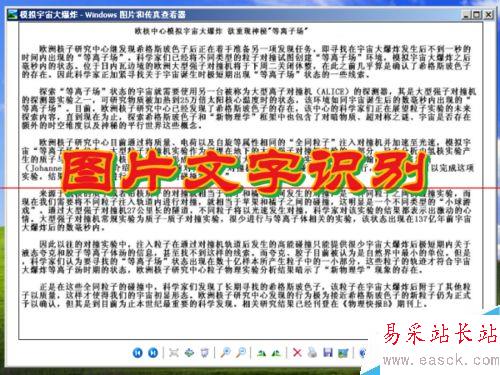The image size is (500, 375).
Task: Minimize the picture viewer window
Action: coord(466,15)
